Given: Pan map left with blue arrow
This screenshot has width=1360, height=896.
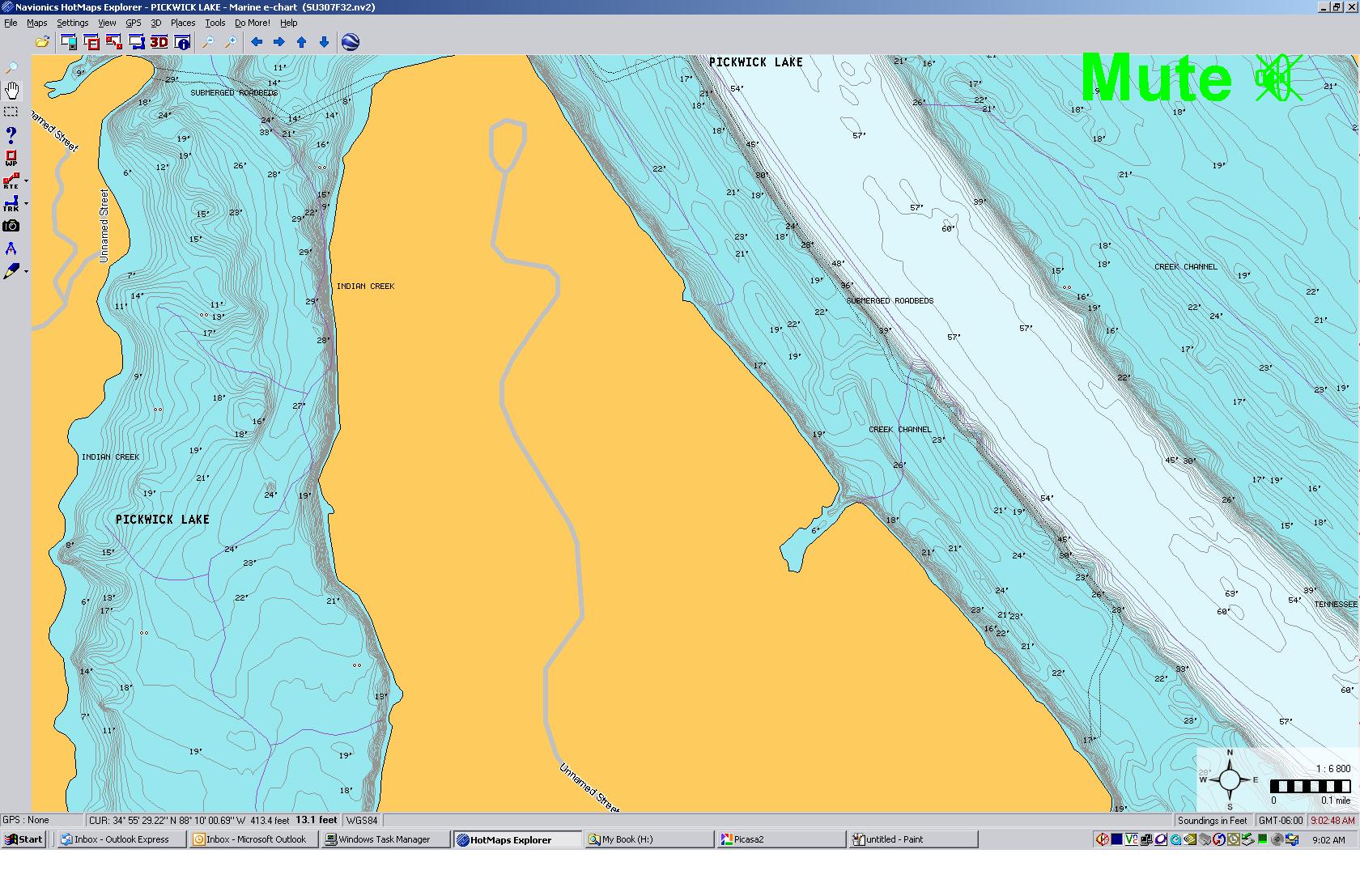Looking at the screenshot, I should pos(257,42).
